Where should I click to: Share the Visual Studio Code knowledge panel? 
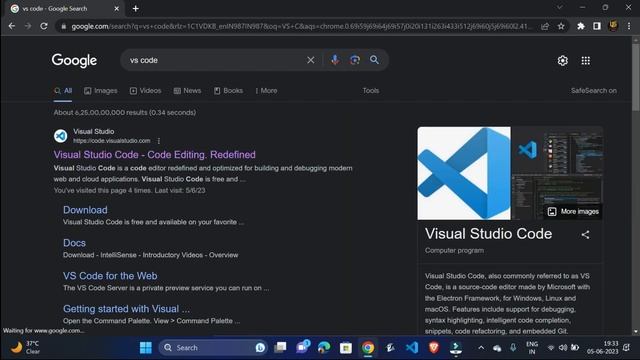[x=585, y=235]
